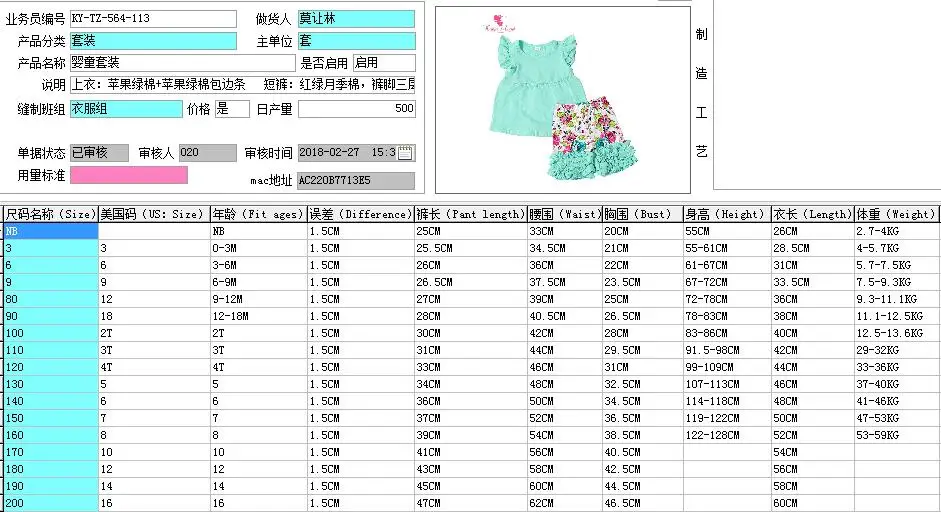Open the calendar picker beside 审核时间

pos(406,152)
